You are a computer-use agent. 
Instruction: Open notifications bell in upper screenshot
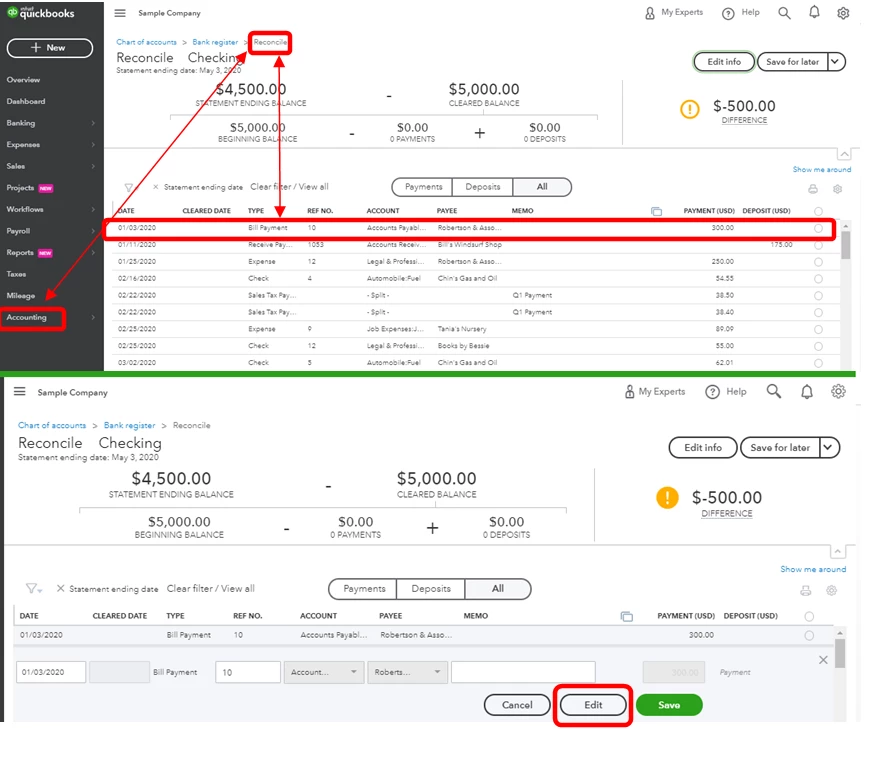tap(814, 12)
